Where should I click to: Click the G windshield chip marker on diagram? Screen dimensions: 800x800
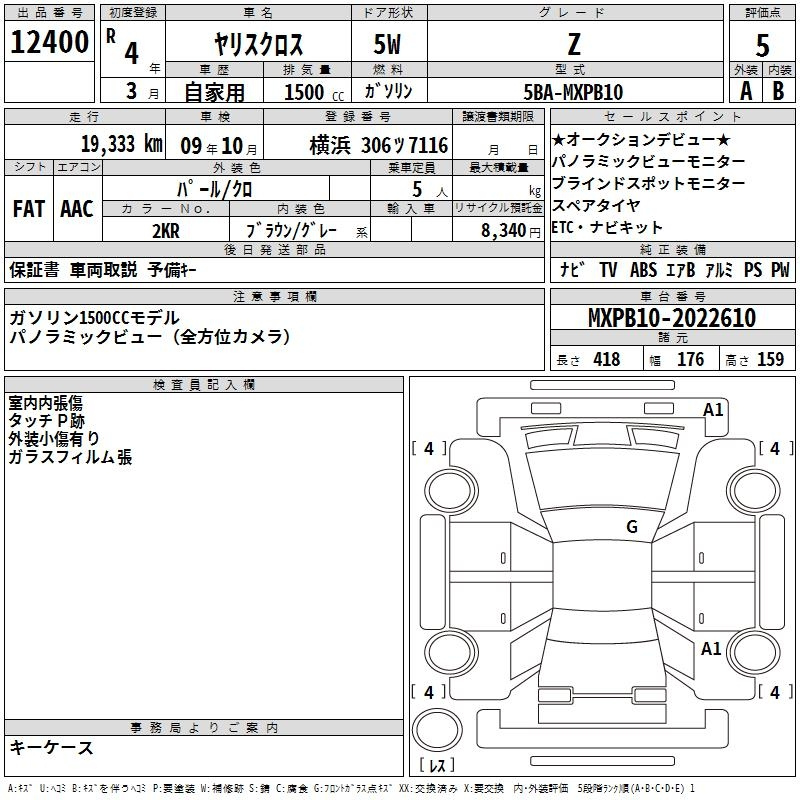click(631, 527)
